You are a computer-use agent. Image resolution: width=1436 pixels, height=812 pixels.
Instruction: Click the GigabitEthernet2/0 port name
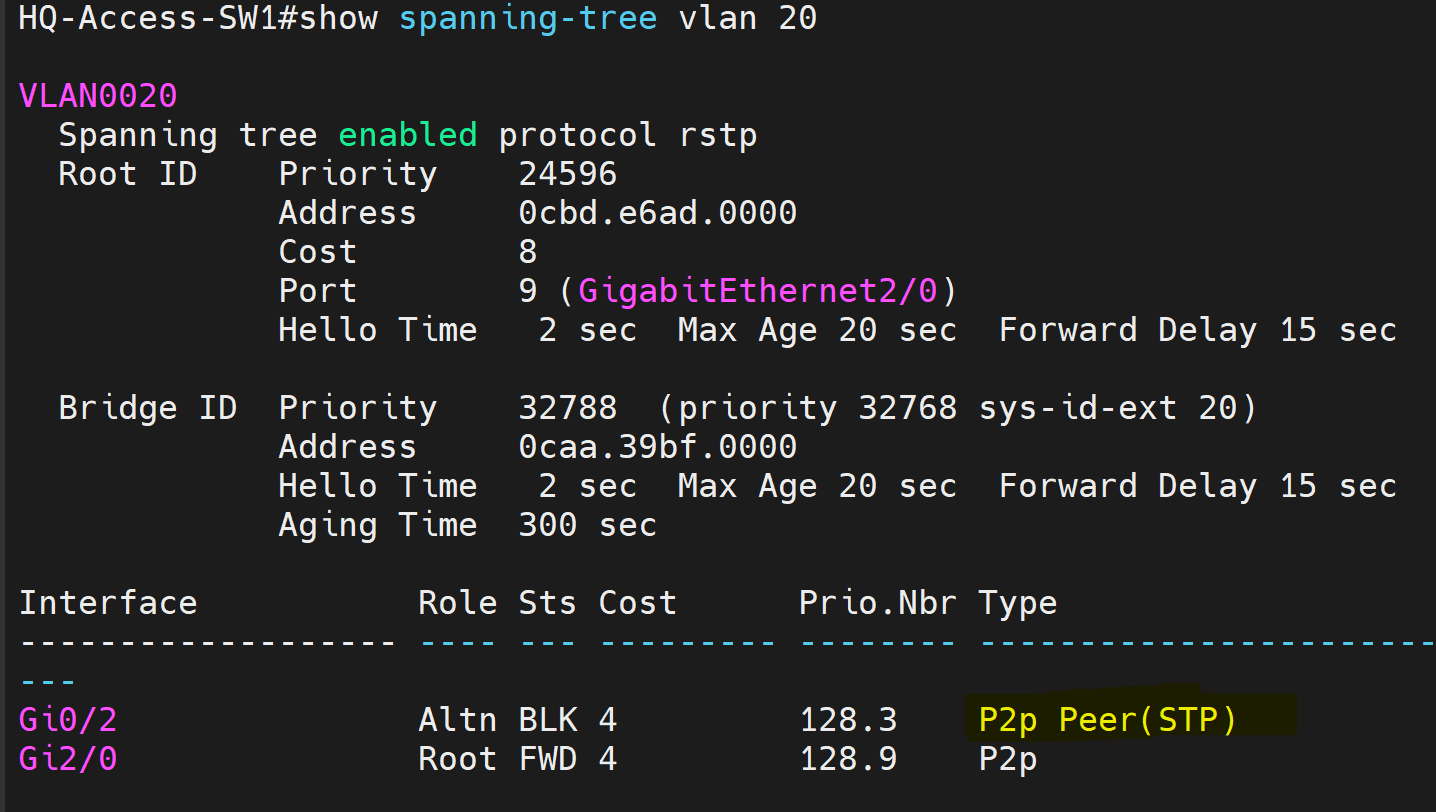point(758,291)
